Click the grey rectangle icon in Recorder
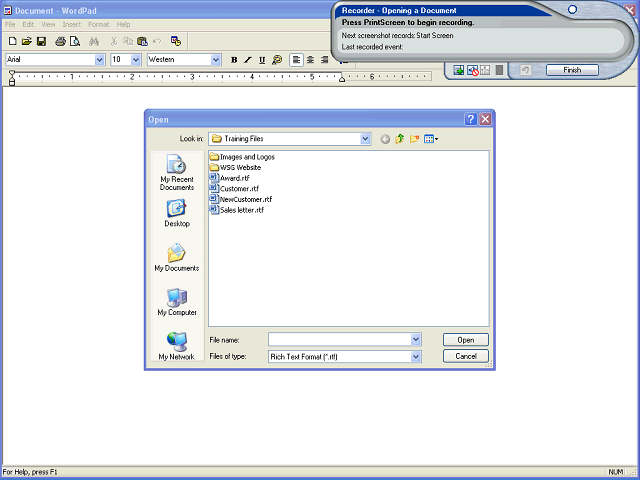Viewport: 640px width, 480px height. click(499, 70)
